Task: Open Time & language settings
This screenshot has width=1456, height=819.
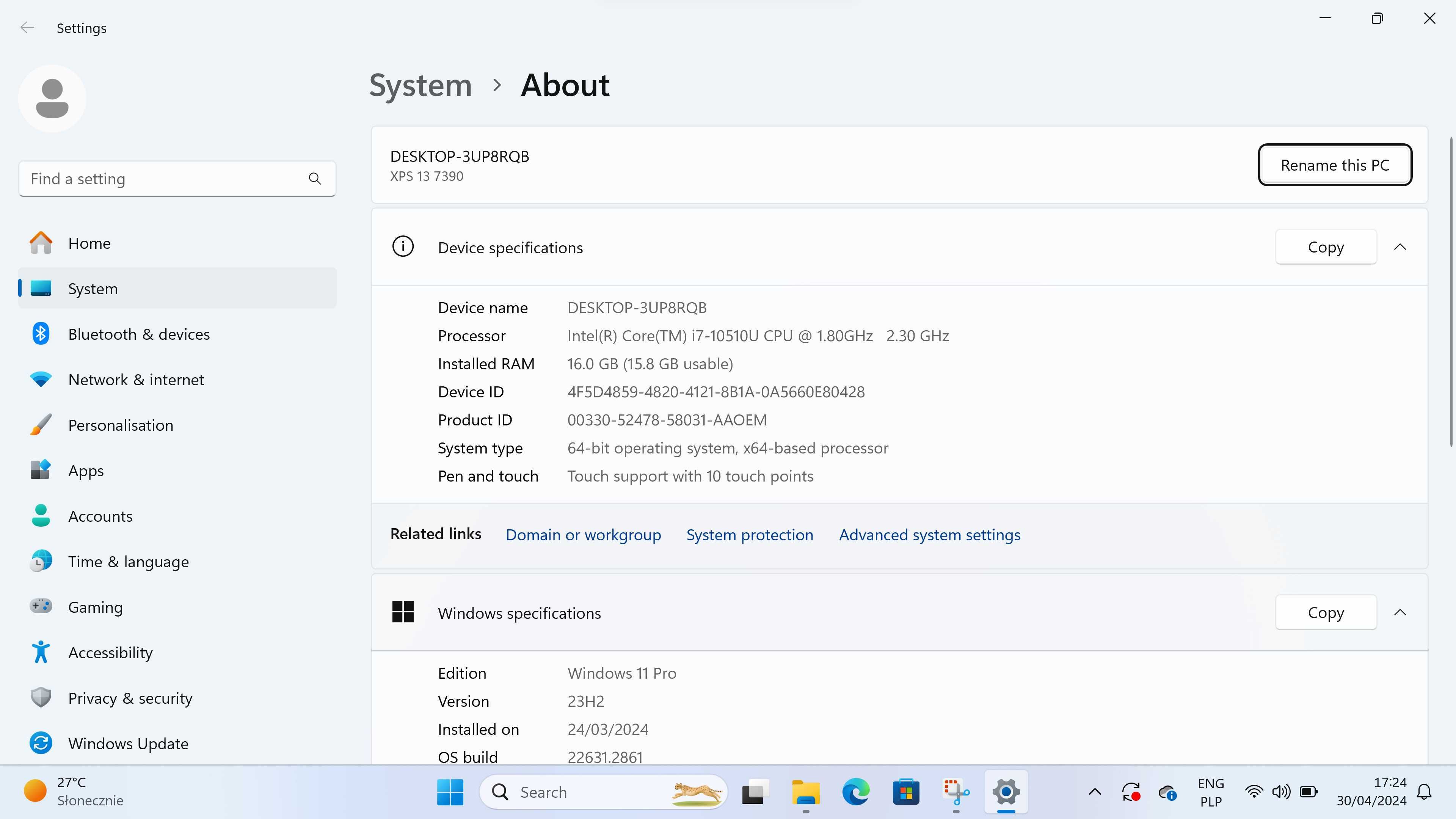Action: pyautogui.click(x=177, y=561)
